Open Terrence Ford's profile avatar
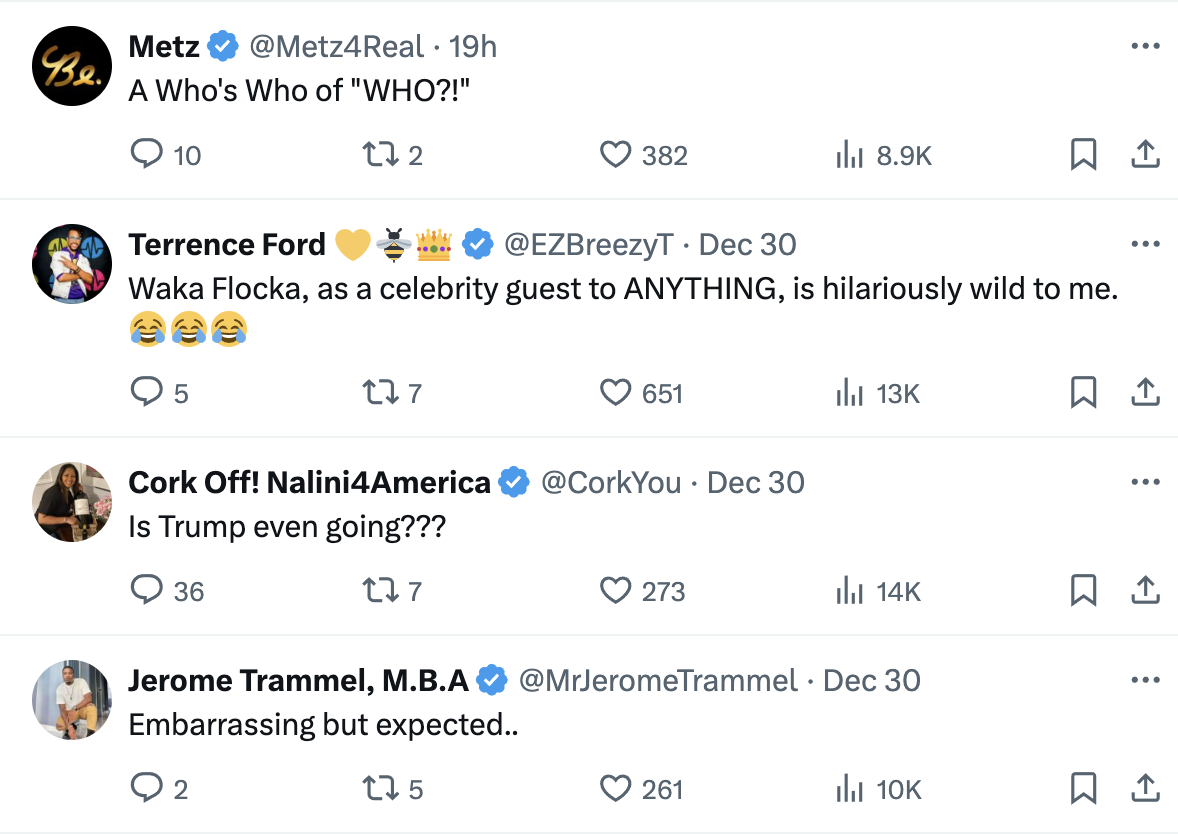1178x834 pixels. [x=72, y=264]
